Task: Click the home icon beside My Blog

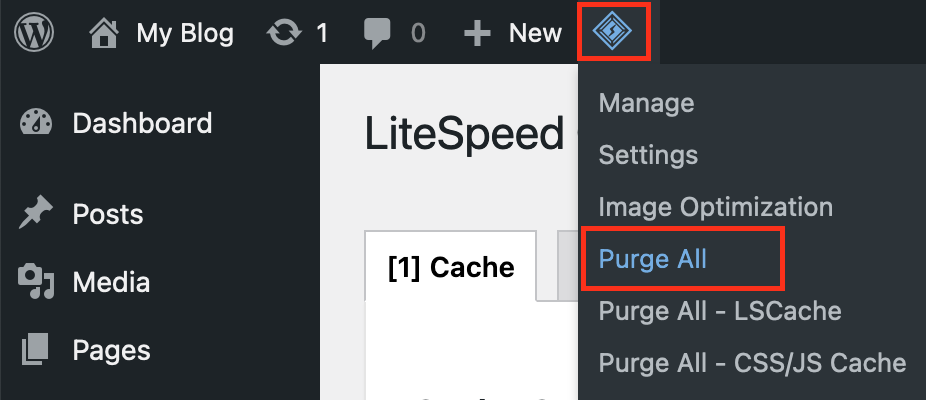Action: [x=104, y=34]
